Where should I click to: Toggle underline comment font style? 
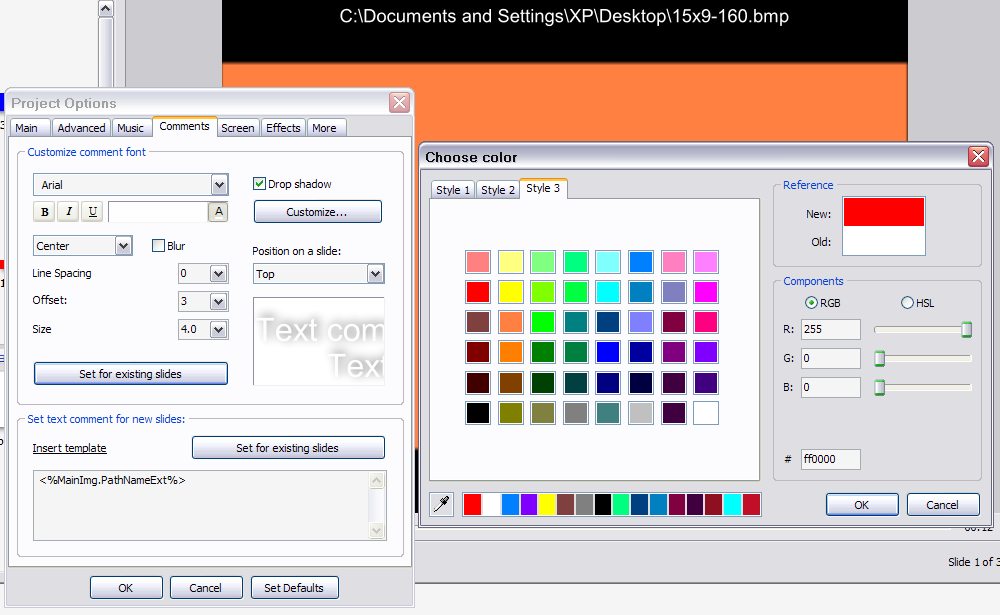pos(92,212)
